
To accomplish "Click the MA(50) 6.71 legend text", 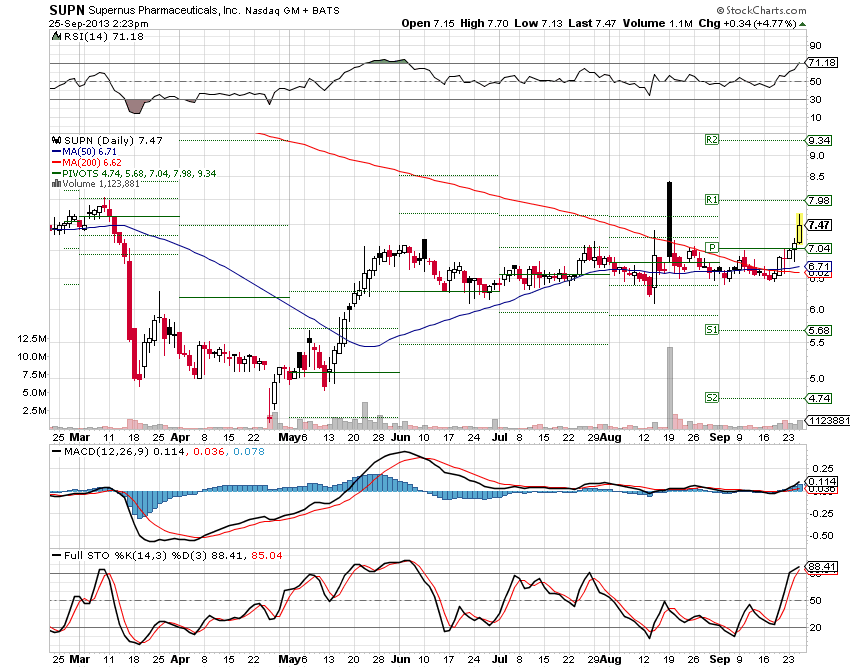I will 89,152.
